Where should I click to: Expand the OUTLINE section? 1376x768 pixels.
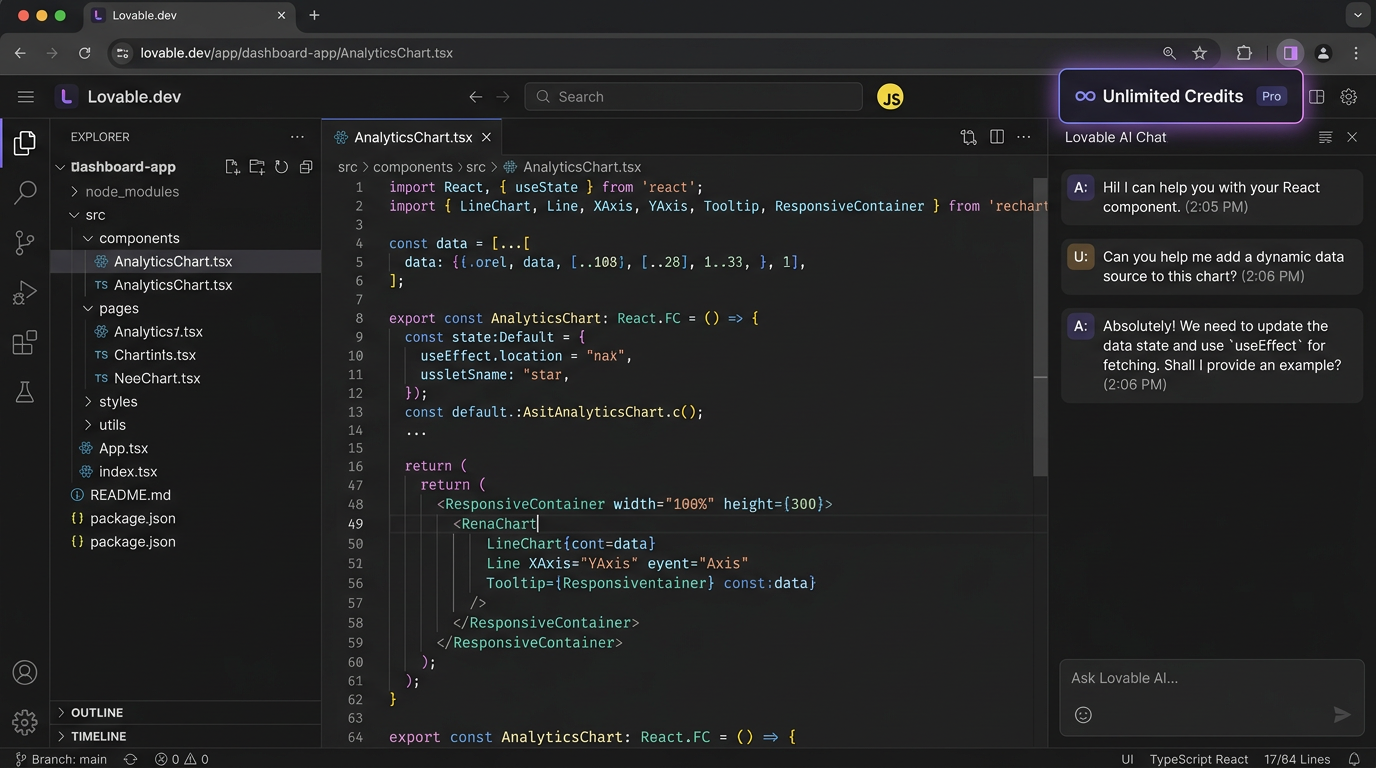click(x=185, y=713)
